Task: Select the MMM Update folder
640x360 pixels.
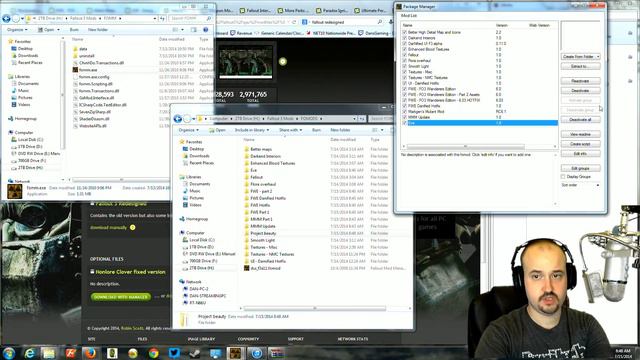Action: click(262, 226)
